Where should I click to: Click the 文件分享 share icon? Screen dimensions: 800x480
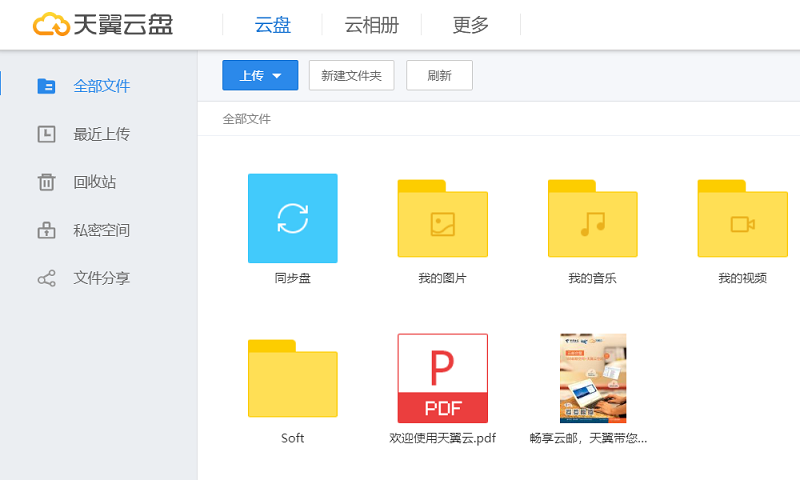(46, 278)
